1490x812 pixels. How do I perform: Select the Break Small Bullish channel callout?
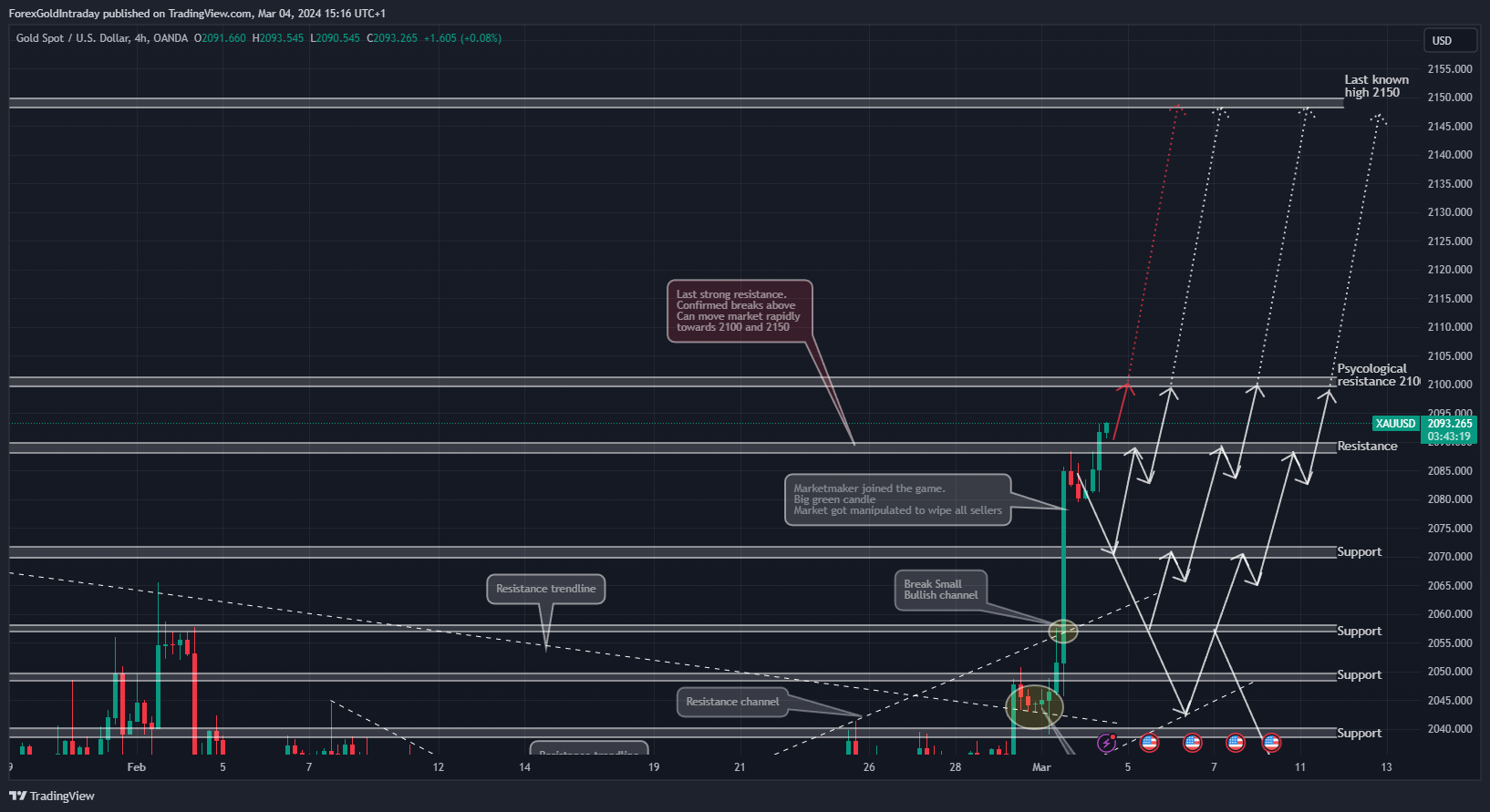point(941,590)
